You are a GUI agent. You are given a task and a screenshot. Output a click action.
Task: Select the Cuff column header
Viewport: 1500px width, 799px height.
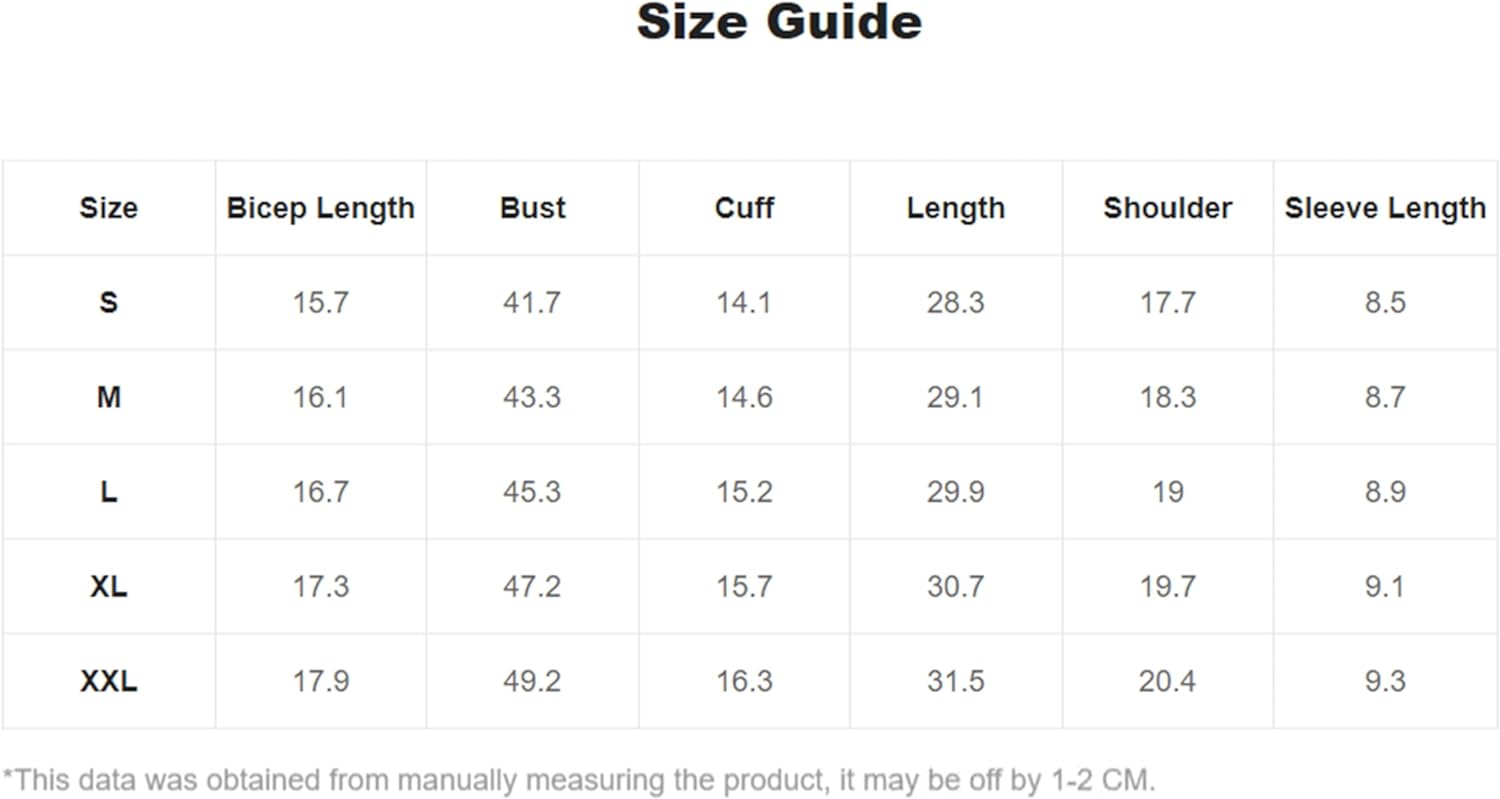(x=744, y=208)
